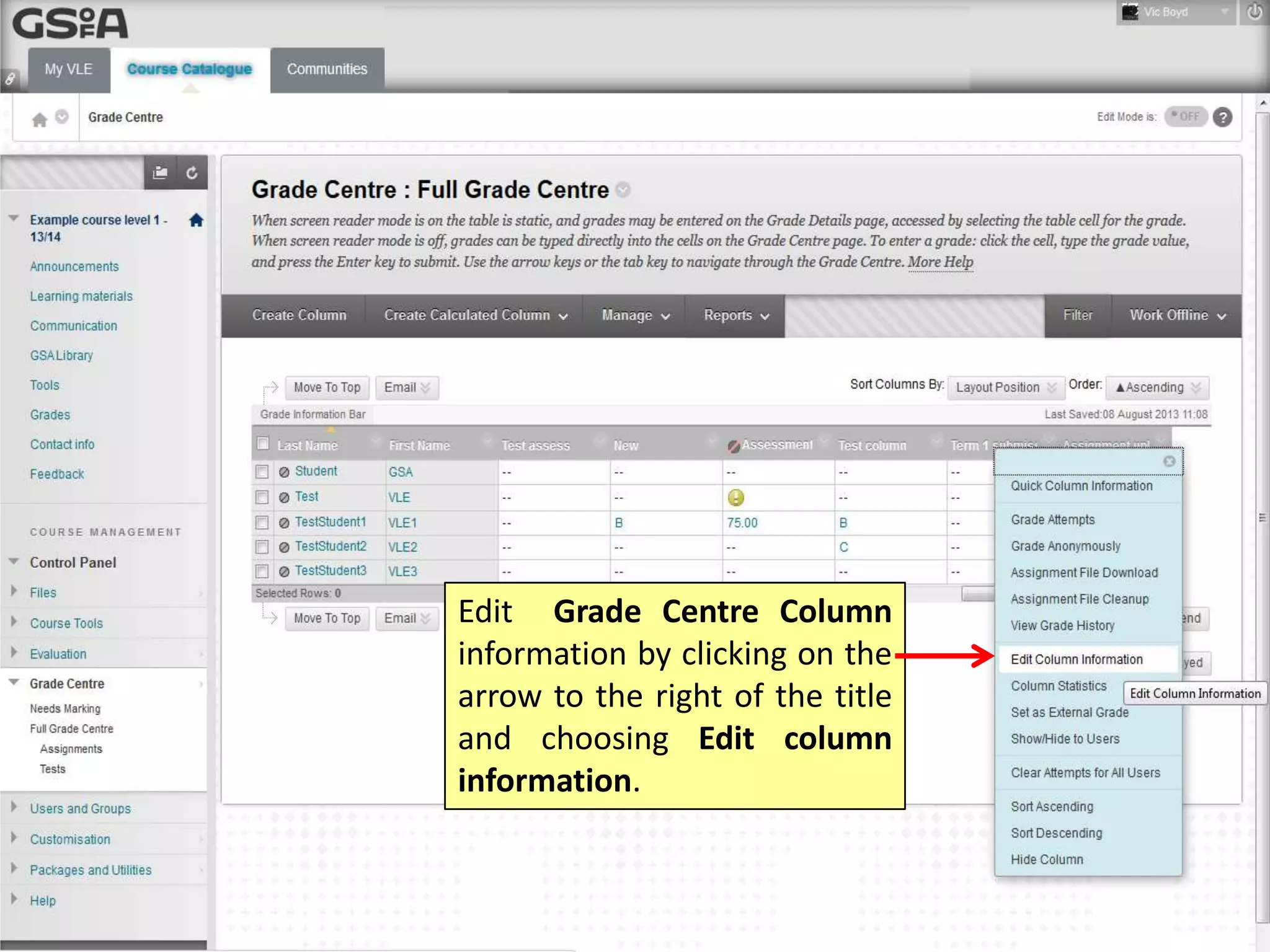
Task: Collapse the Control Panel section
Action: [13, 562]
